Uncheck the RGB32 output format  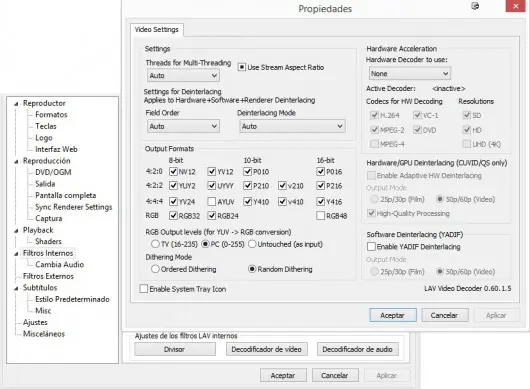coord(173,215)
